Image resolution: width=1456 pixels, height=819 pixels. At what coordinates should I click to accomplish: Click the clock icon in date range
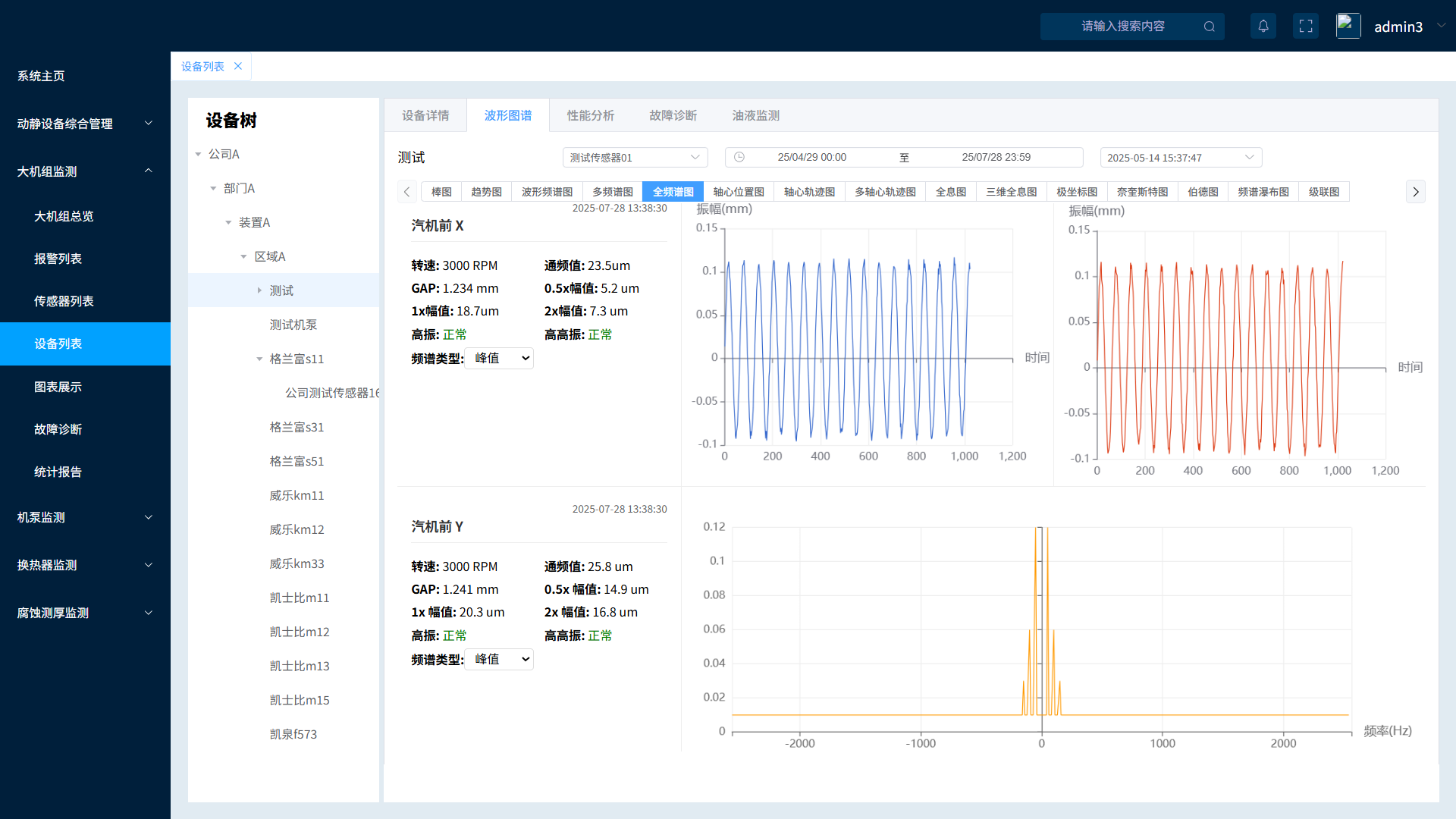[x=739, y=158]
